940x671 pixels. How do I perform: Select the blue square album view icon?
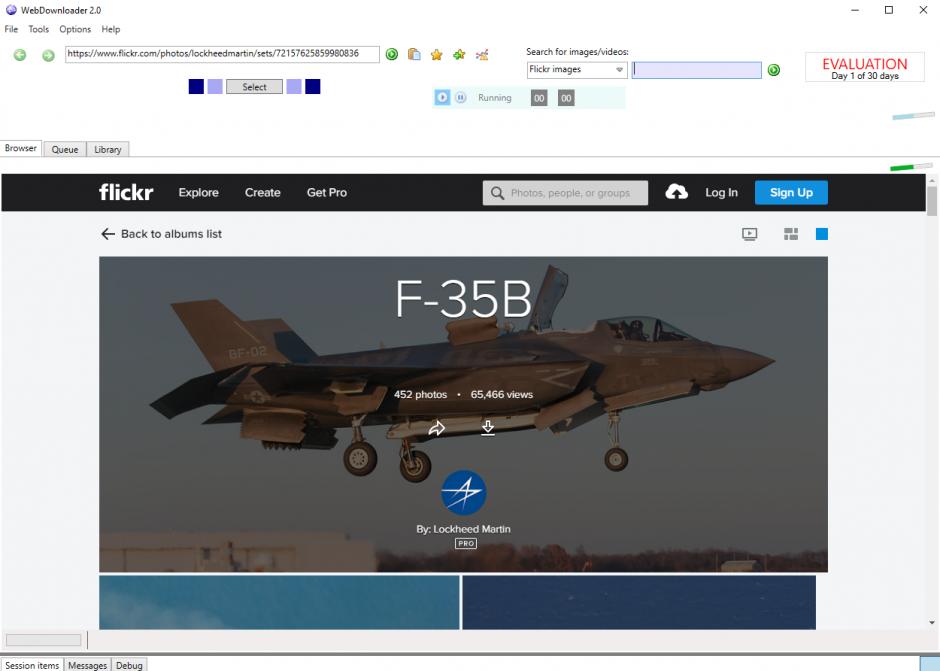coord(822,234)
